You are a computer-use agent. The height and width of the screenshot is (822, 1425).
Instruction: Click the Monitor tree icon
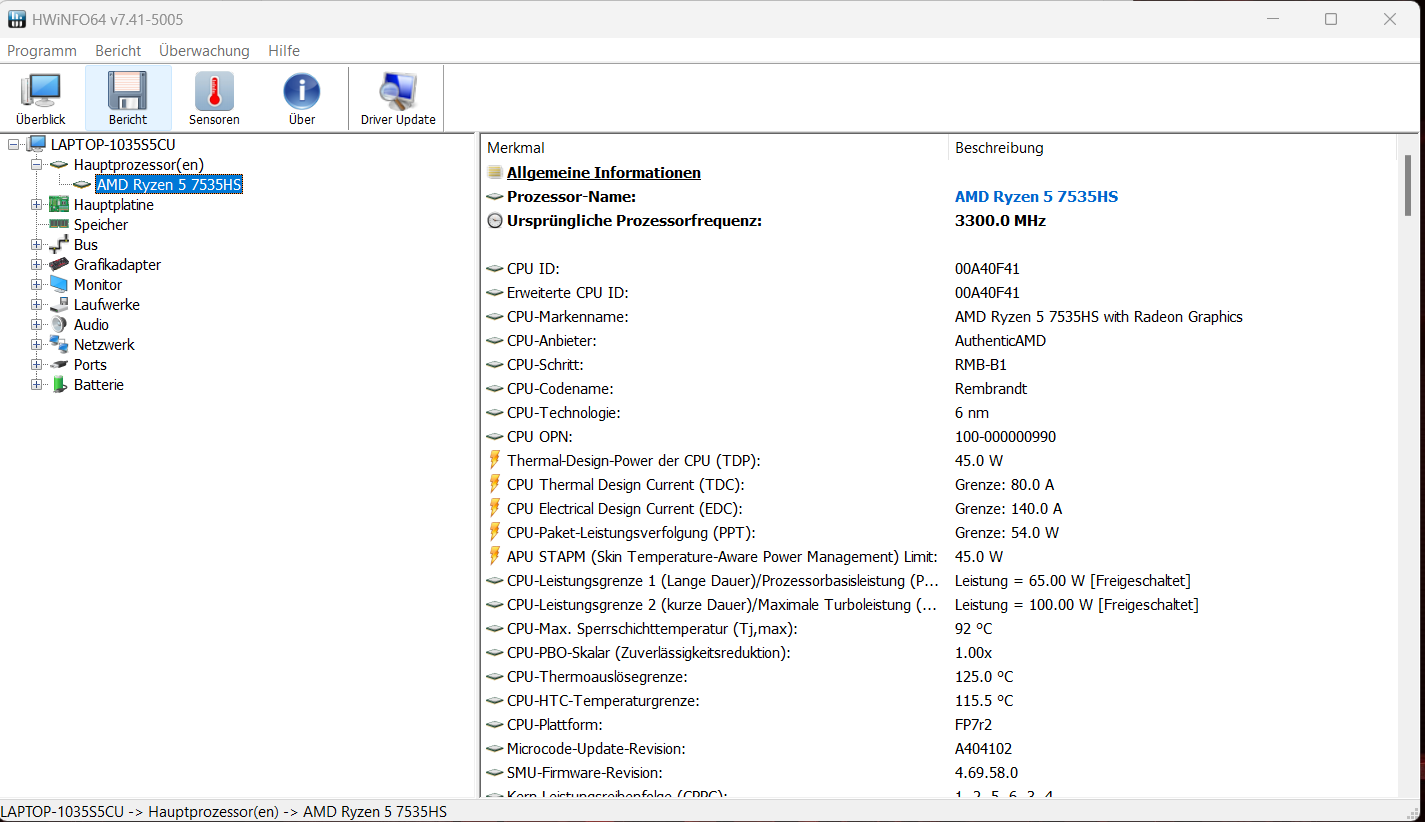59,284
